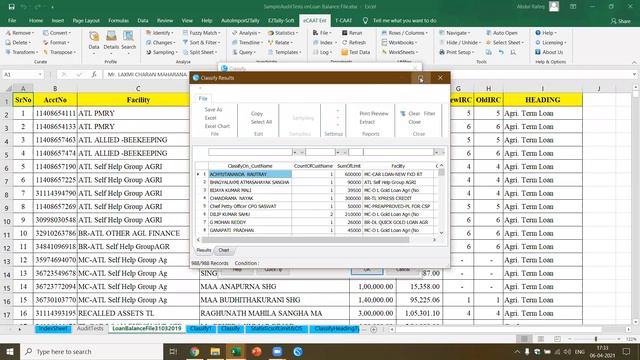Screen dimensions: 640x360
Task: Open Test Data tool
Action: [x=356, y=52]
